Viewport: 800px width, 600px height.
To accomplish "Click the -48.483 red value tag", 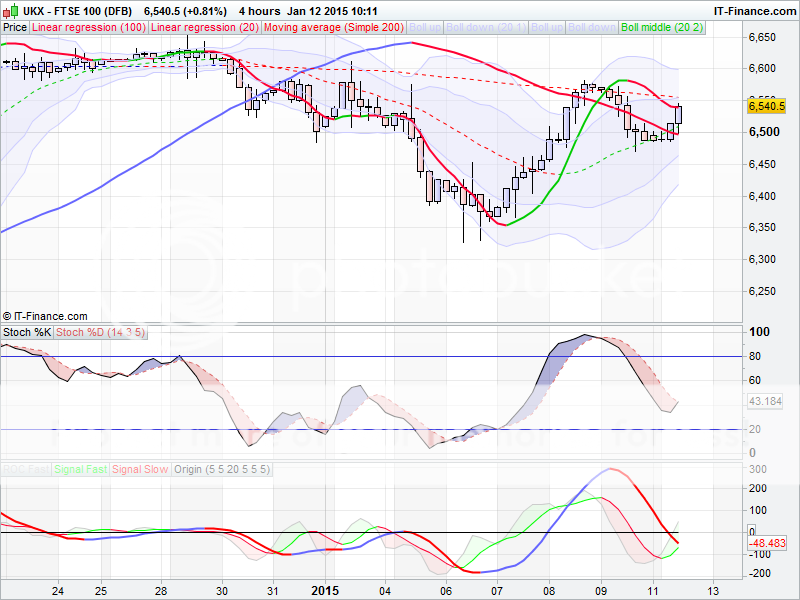I will 766,543.
